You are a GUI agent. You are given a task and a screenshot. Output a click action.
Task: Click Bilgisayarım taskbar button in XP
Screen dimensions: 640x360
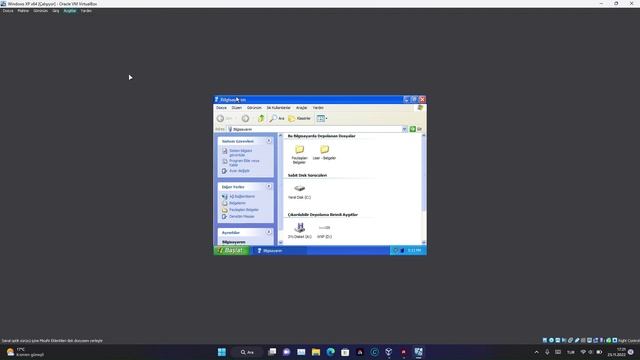tap(280, 251)
